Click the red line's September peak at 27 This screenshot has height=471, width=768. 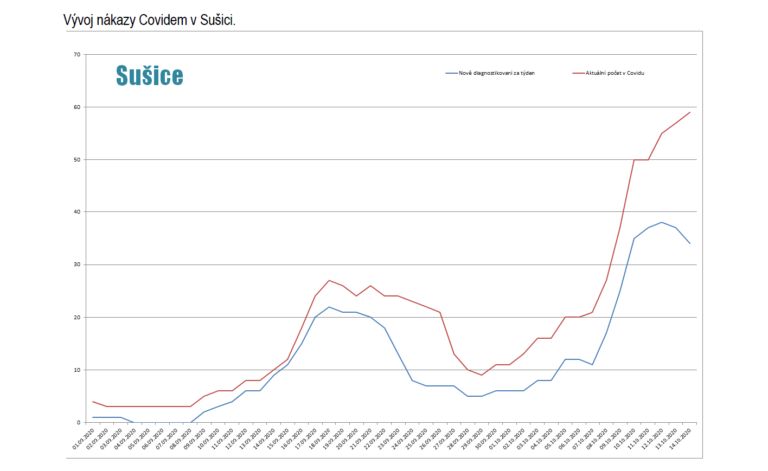329,281
